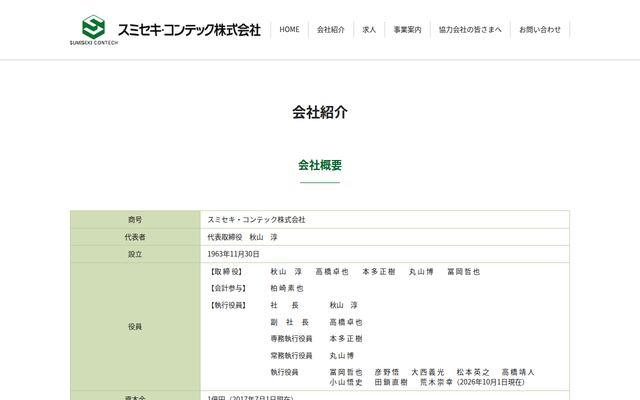Go to the 求人 navigation item
Screen dimensions: 640x400
point(369,30)
